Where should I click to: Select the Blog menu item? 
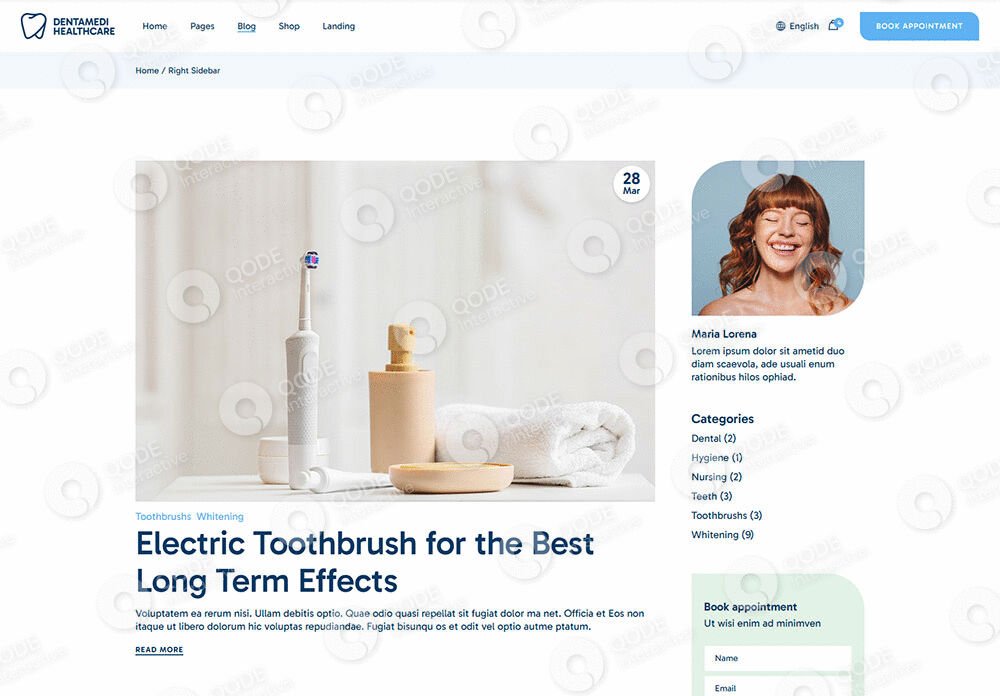click(246, 26)
